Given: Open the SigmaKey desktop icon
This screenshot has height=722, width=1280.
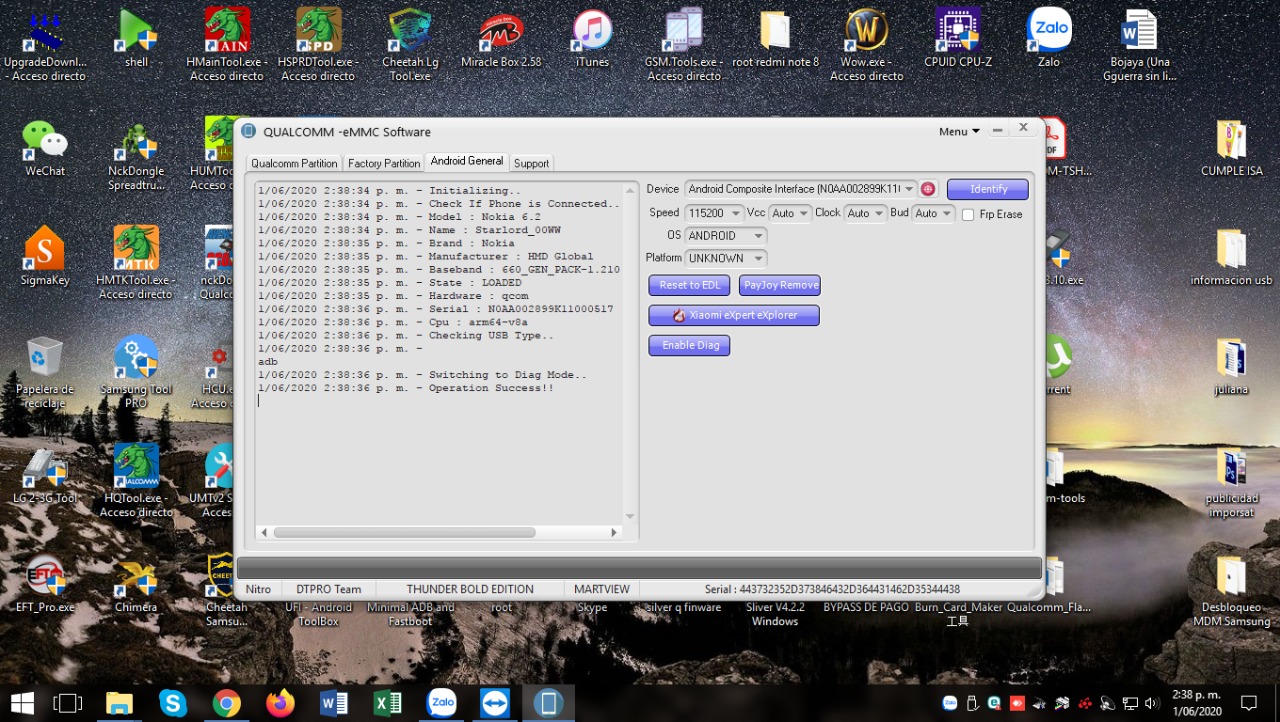Looking at the screenshot, I should pos(45,257).
